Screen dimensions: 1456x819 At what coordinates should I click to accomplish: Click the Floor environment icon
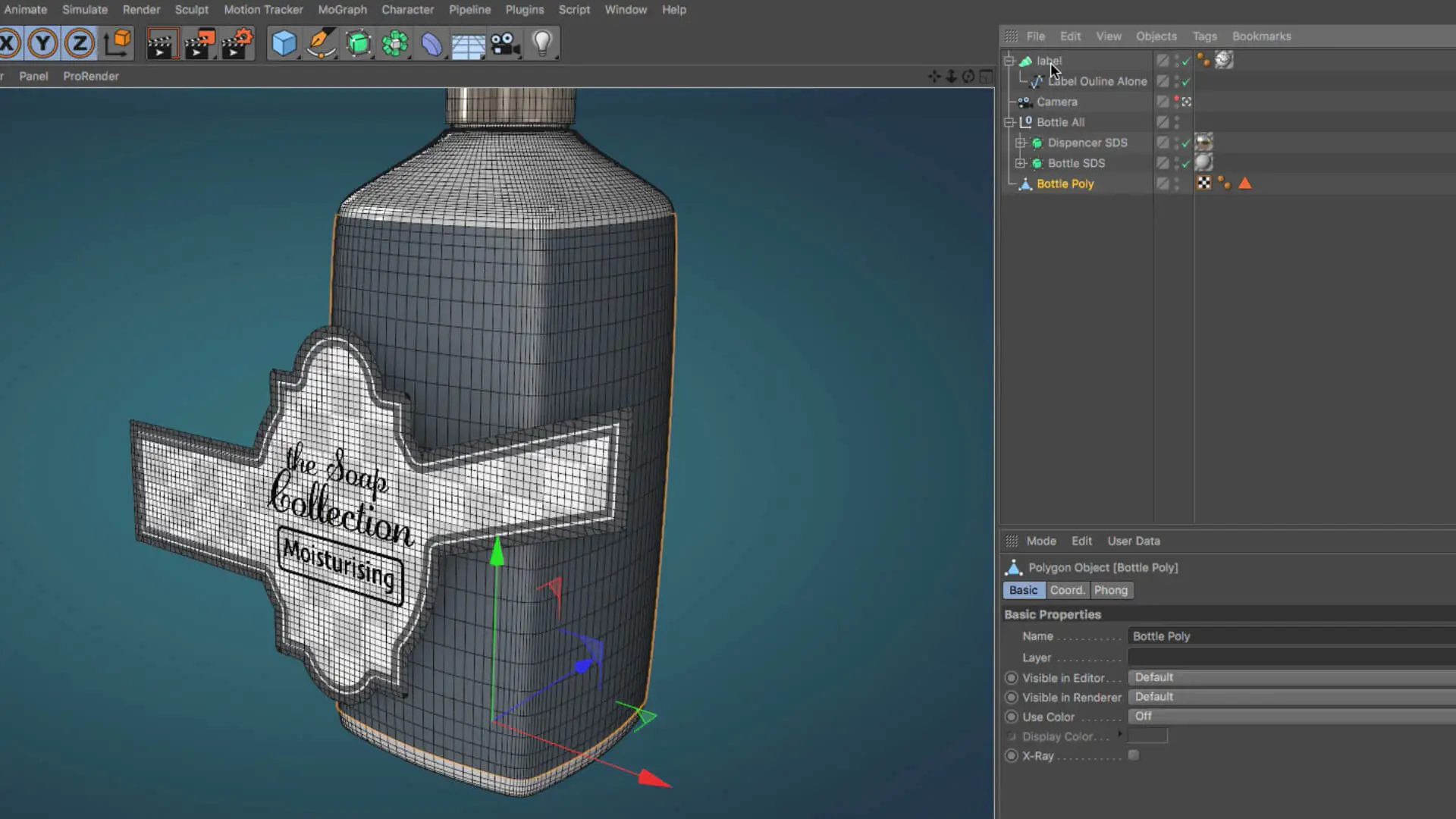(x=469, y=45)
